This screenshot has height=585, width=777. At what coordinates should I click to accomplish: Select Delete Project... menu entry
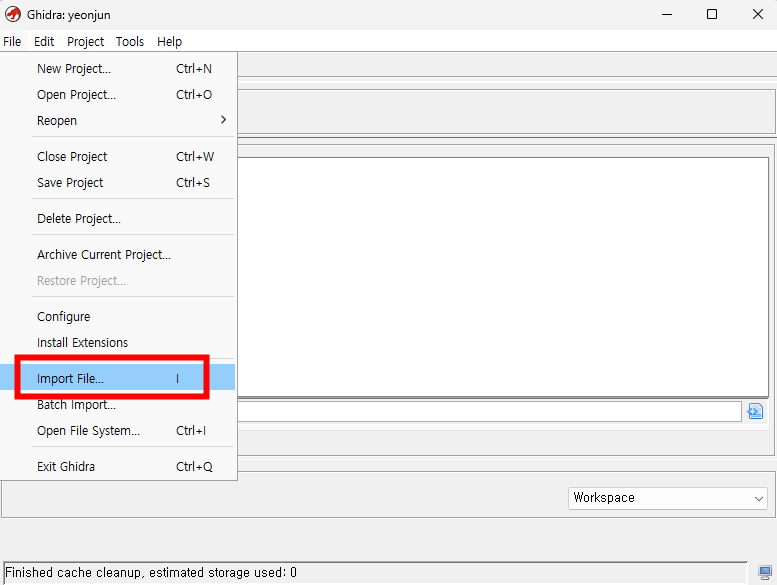point(118,218)
